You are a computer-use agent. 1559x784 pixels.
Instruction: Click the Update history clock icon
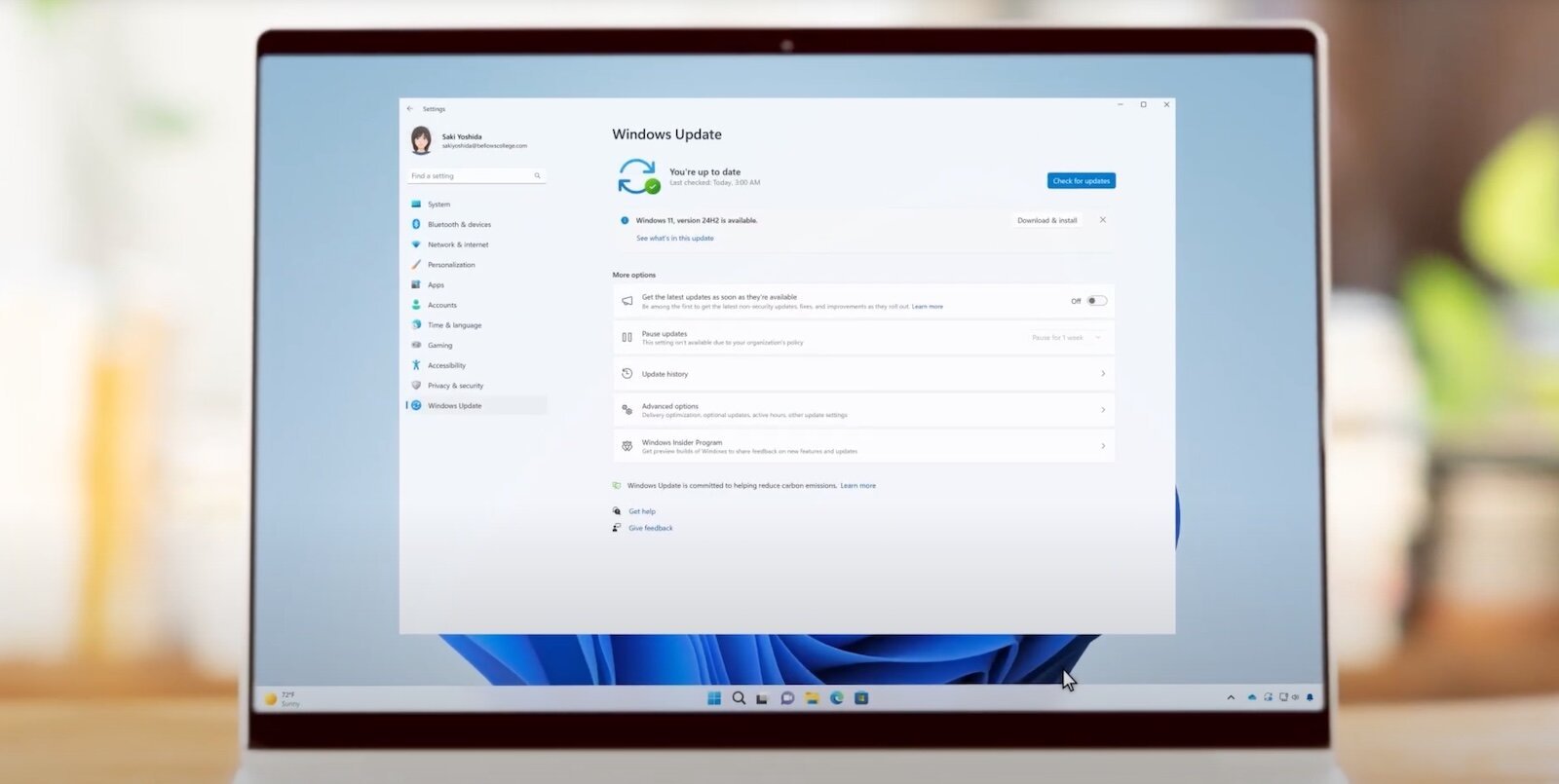pos(627,374)
